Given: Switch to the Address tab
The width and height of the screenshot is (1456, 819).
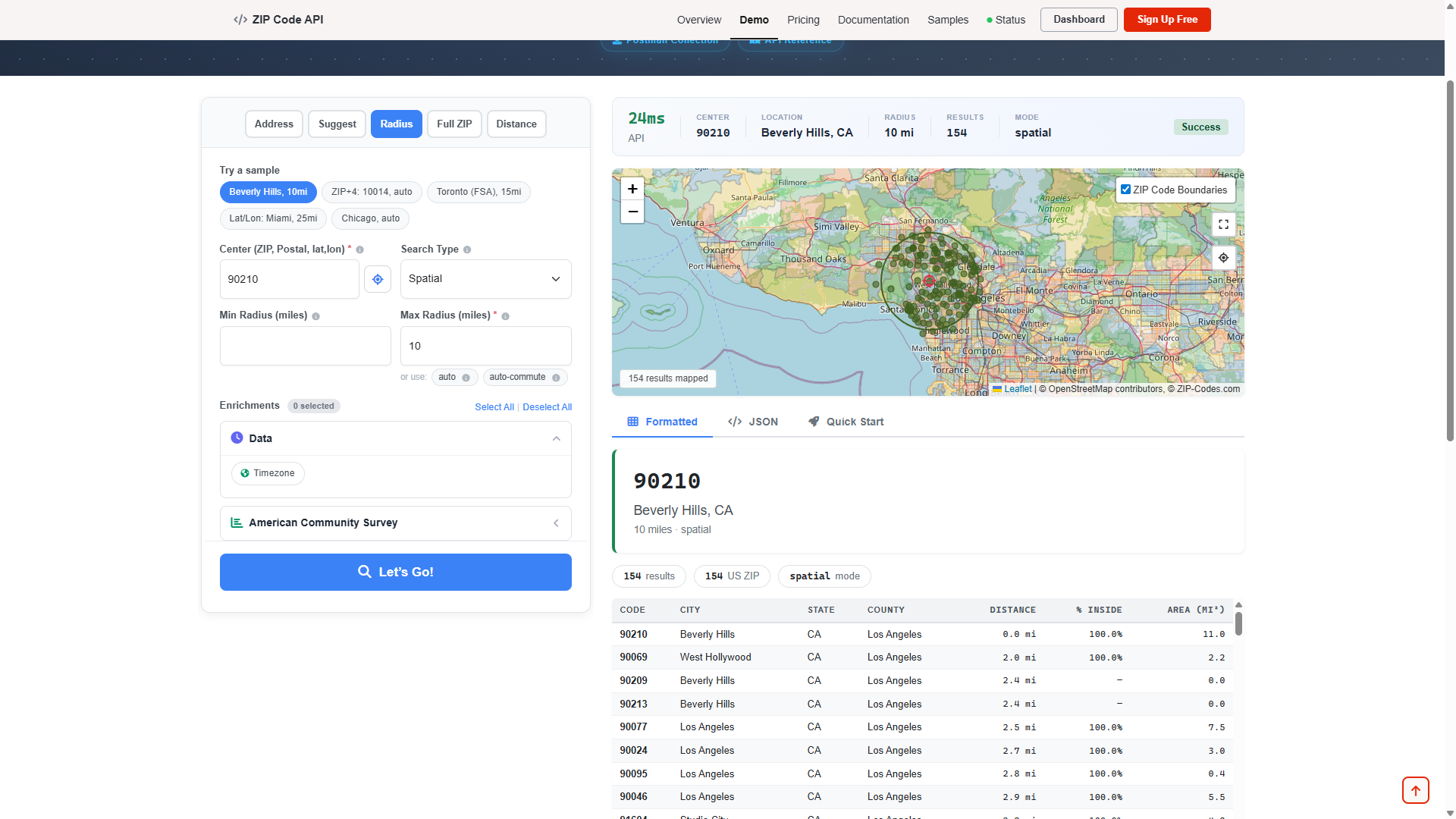Looking at the screenshot, I should [x=274, y=124].
